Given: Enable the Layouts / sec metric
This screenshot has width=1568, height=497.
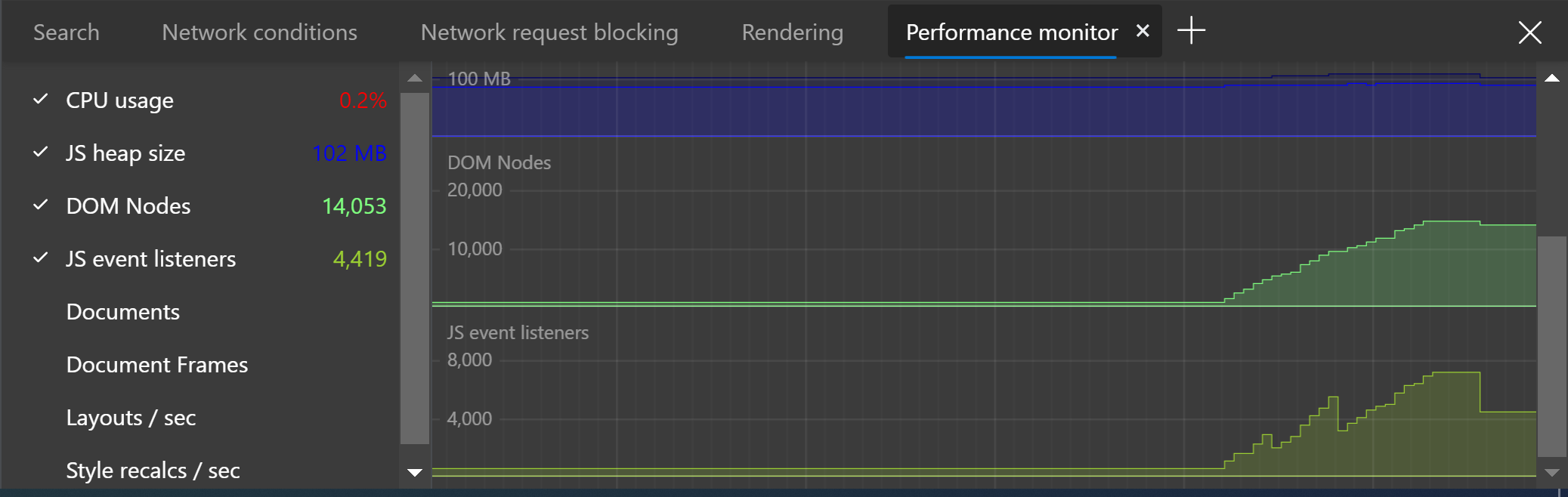Looking at the screenshot, I should pyautogui.click(x=131, y=417).
